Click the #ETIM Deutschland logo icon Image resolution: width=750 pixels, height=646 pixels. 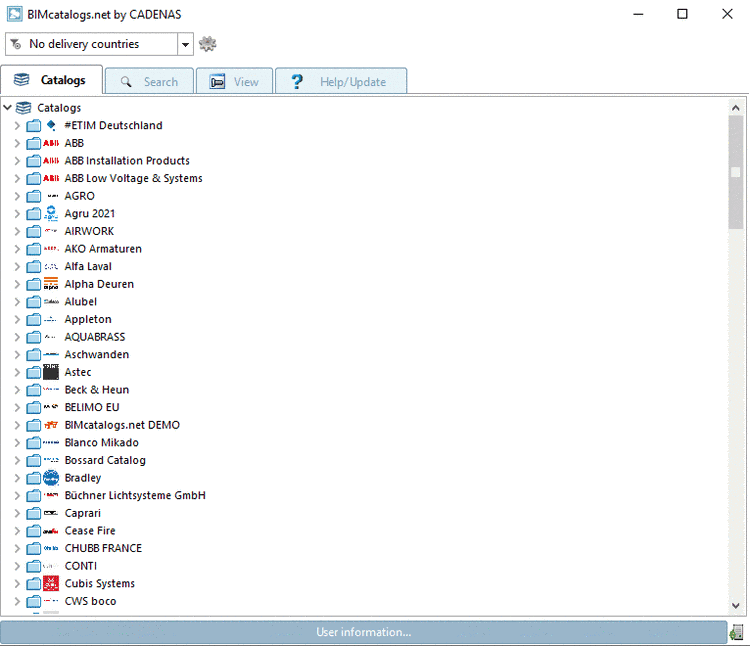coord(51,125)
